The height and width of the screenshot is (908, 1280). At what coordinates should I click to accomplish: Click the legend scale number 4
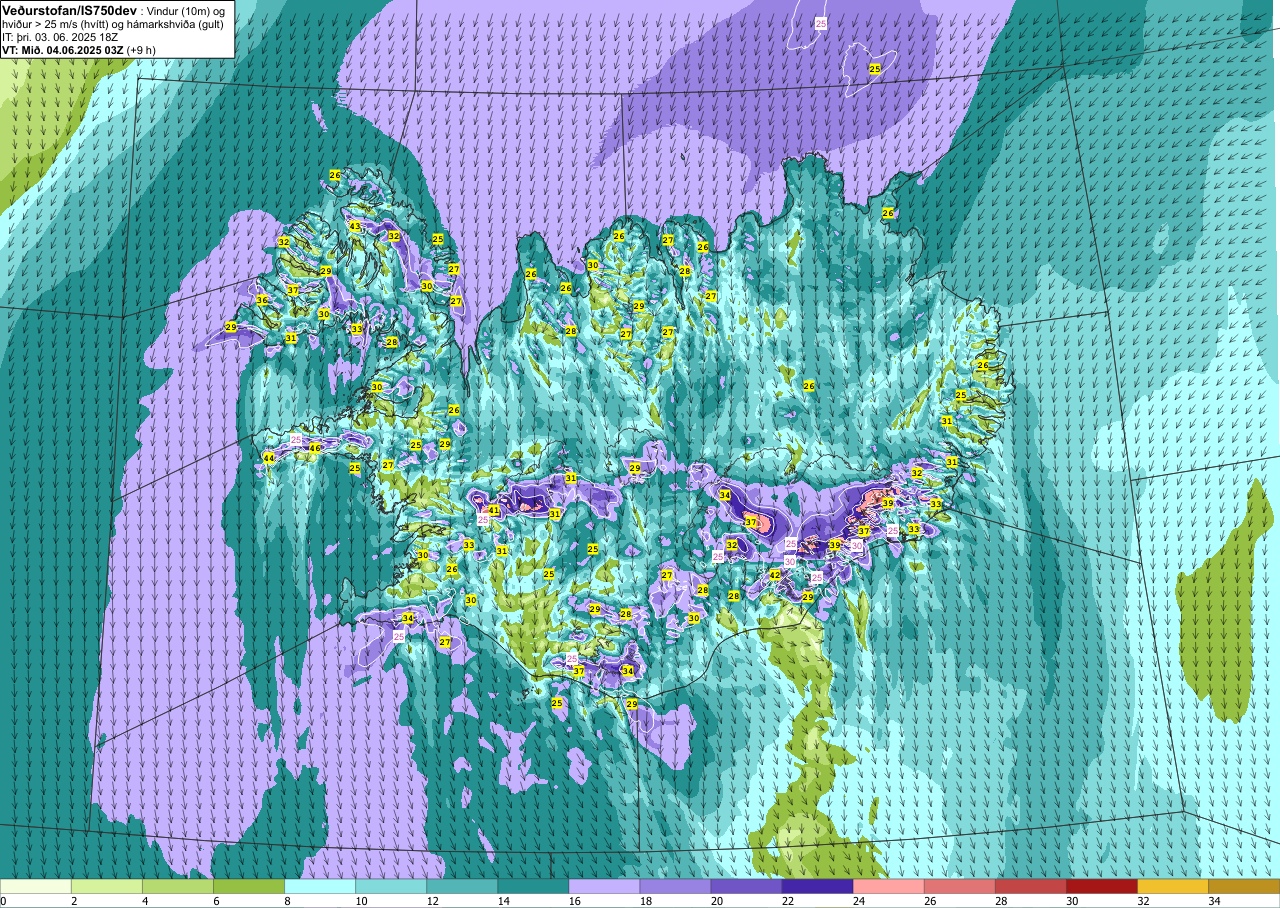pos(146,901)
